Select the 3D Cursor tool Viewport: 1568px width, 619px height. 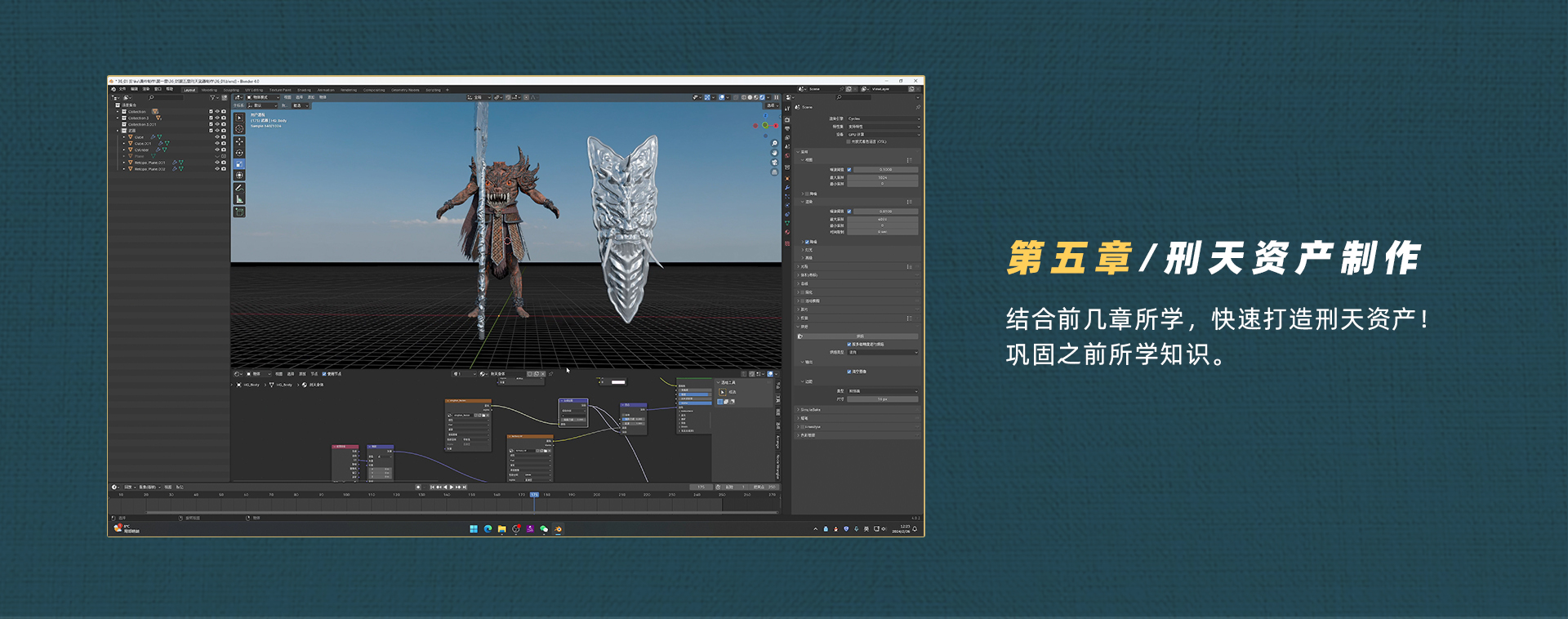(x=239, y=129)
